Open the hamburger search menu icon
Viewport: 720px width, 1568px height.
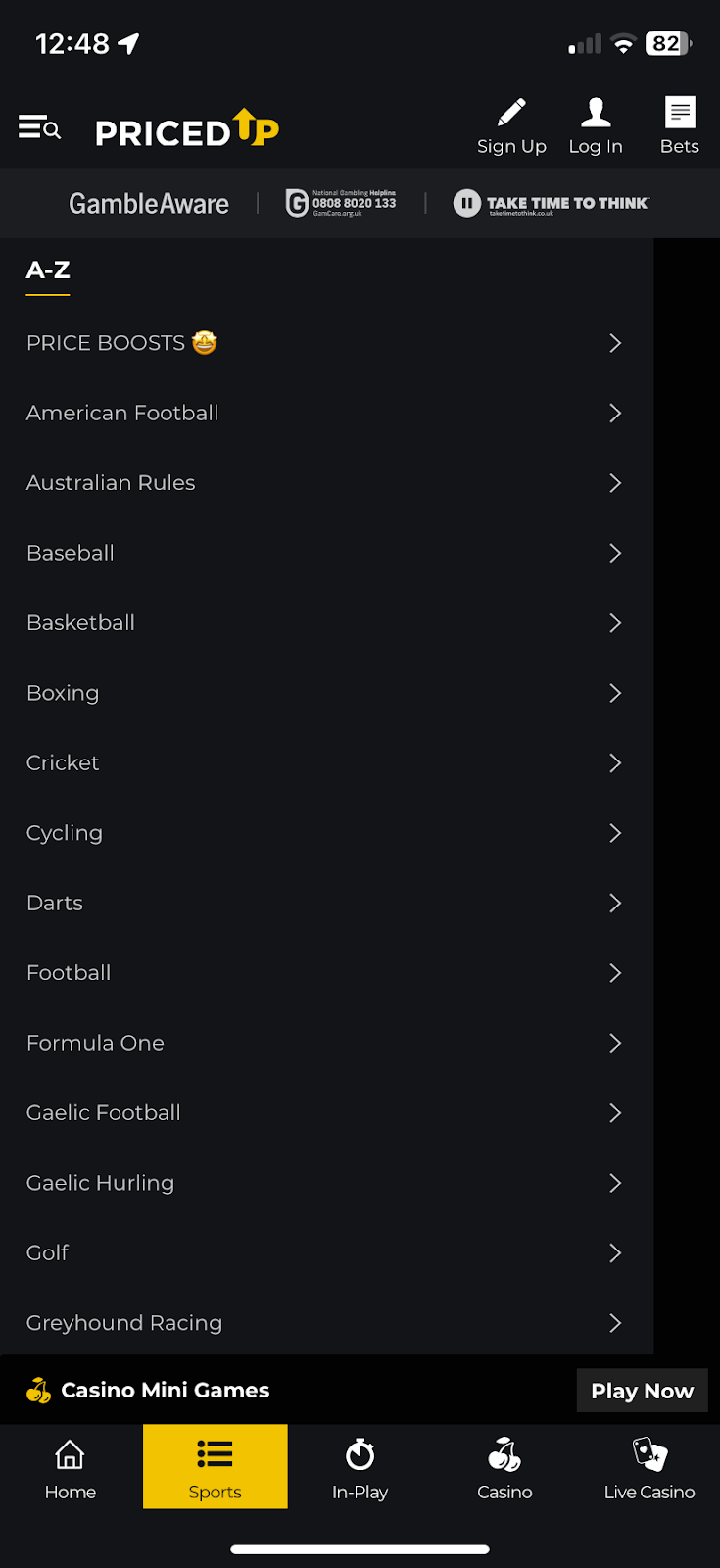(39, 127)
